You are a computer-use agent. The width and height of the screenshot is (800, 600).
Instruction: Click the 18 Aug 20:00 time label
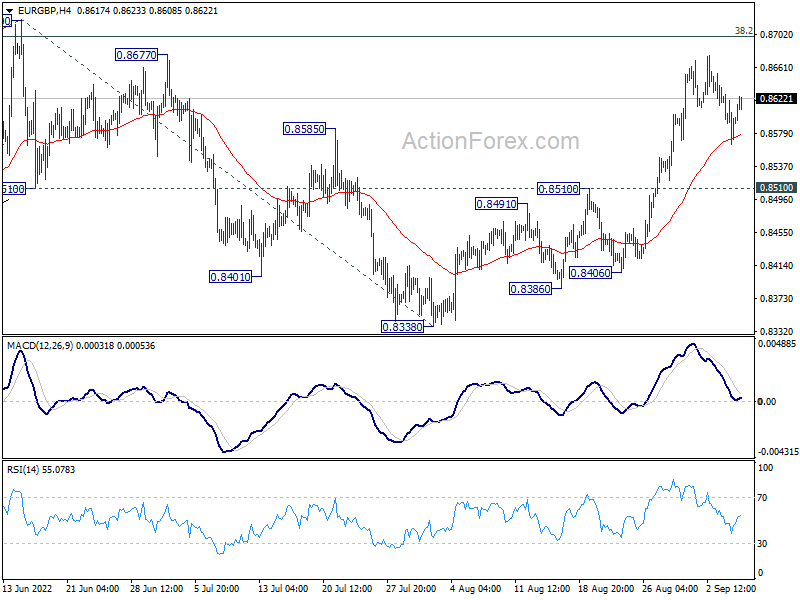(x=606, y=588)
